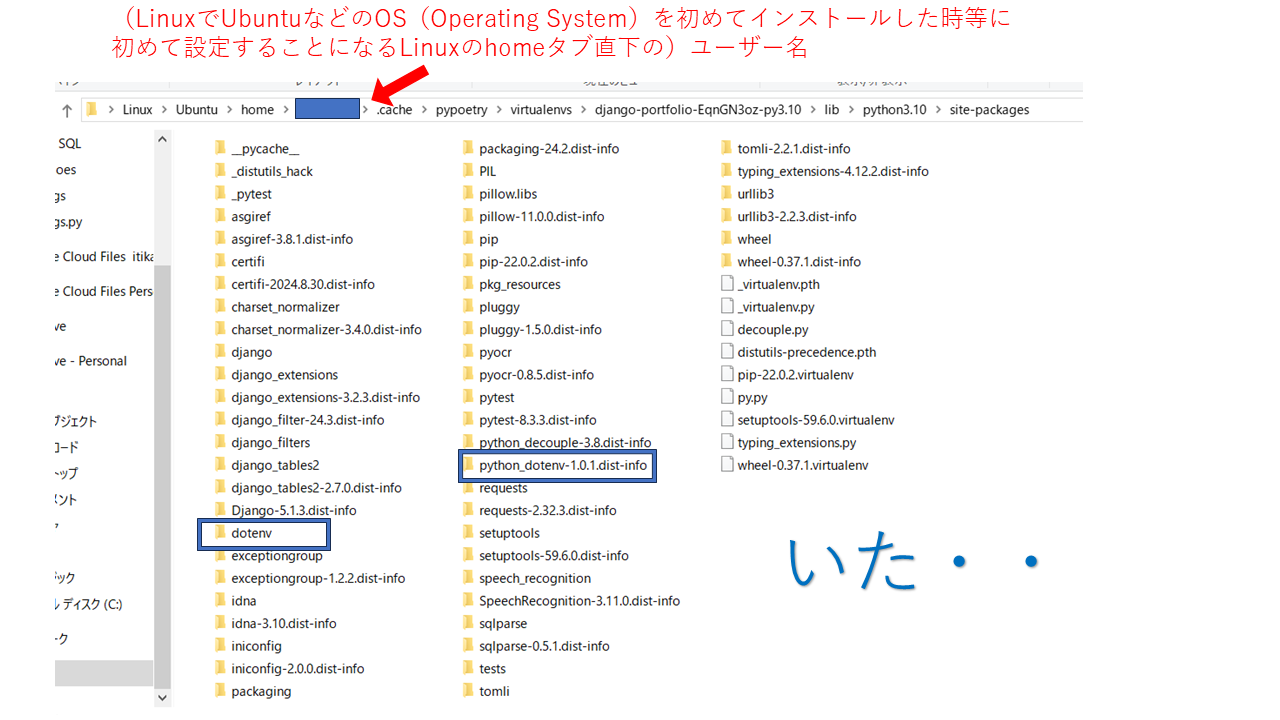Expand the chevron after home in path
This screenshot has width=1280, height=720.
click(x=285, y=110)
